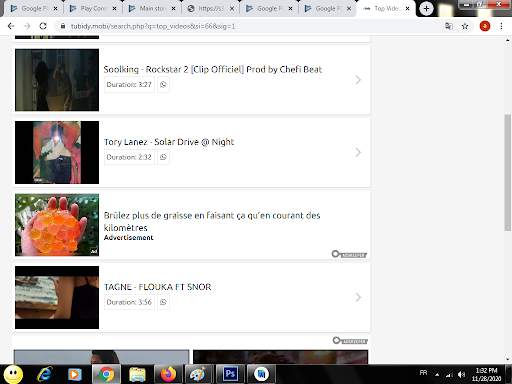The image size is (512, 384).
Task: Click Duration 2:32 label
Action: [x=129, y=157]
